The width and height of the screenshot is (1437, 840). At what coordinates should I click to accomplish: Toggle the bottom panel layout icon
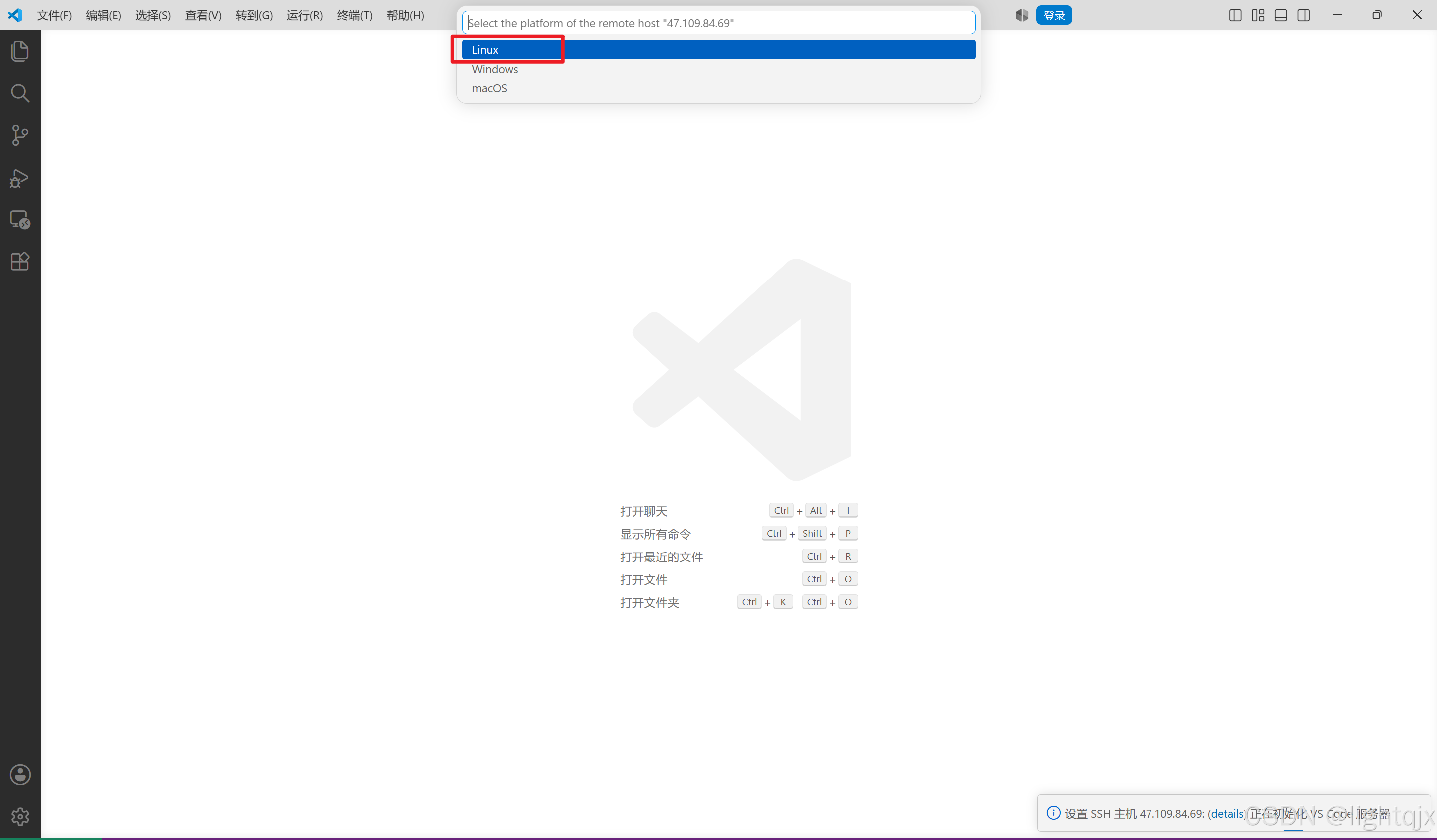[1281, 15]
